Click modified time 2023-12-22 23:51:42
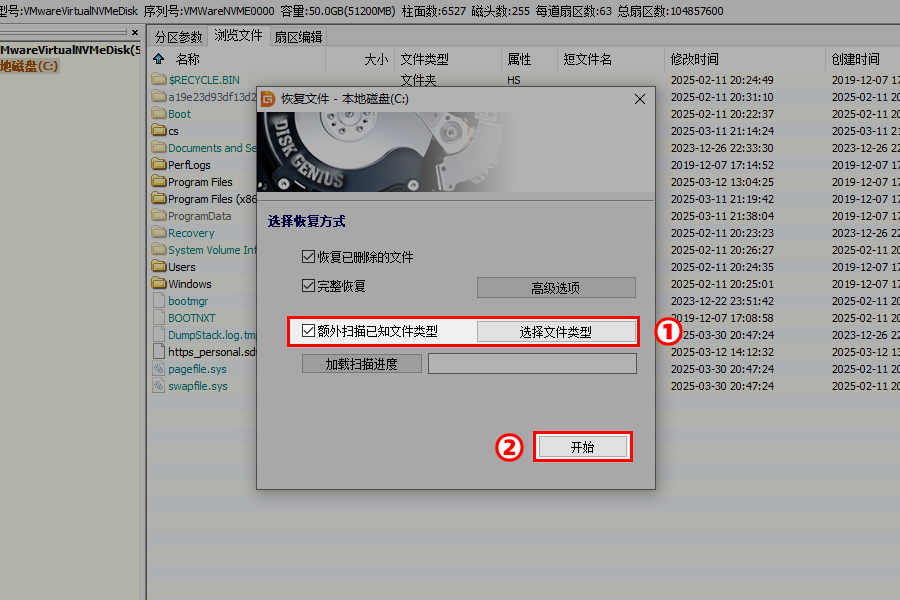The width and height of the screenshot is (900, 600). [722, 301]
